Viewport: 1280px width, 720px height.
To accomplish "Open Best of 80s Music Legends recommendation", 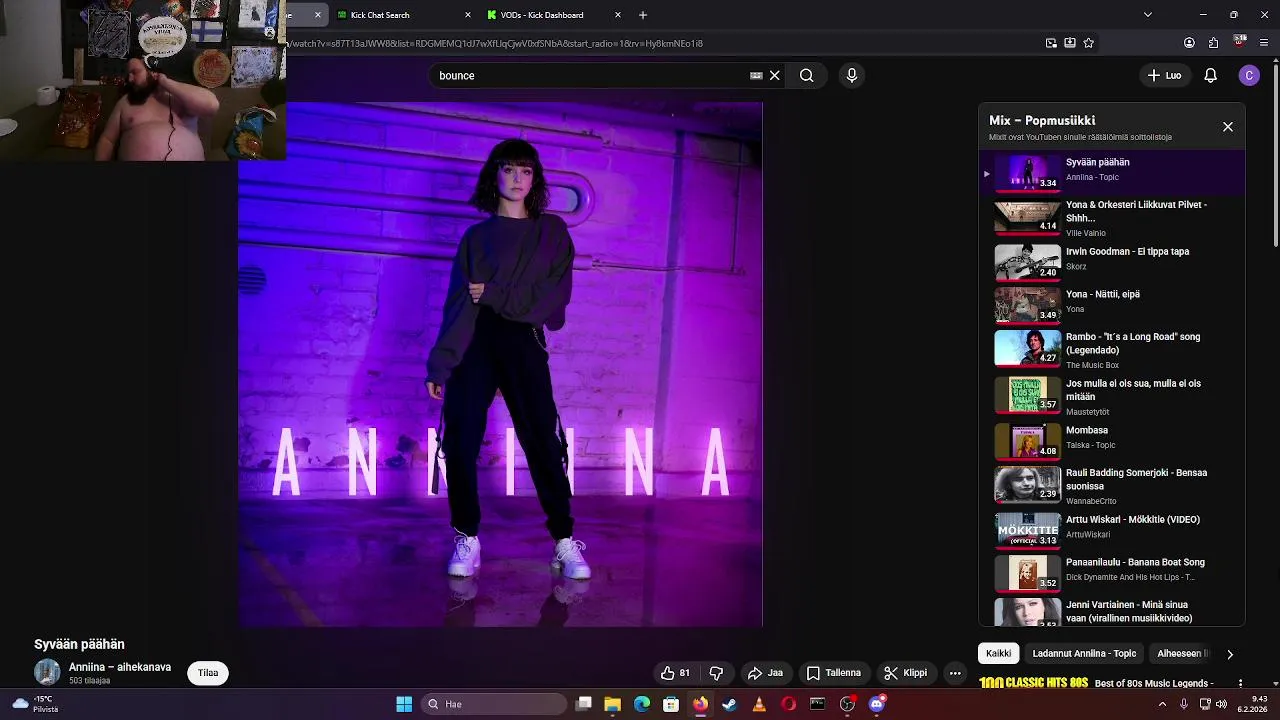I will (x=1154, y=683).
